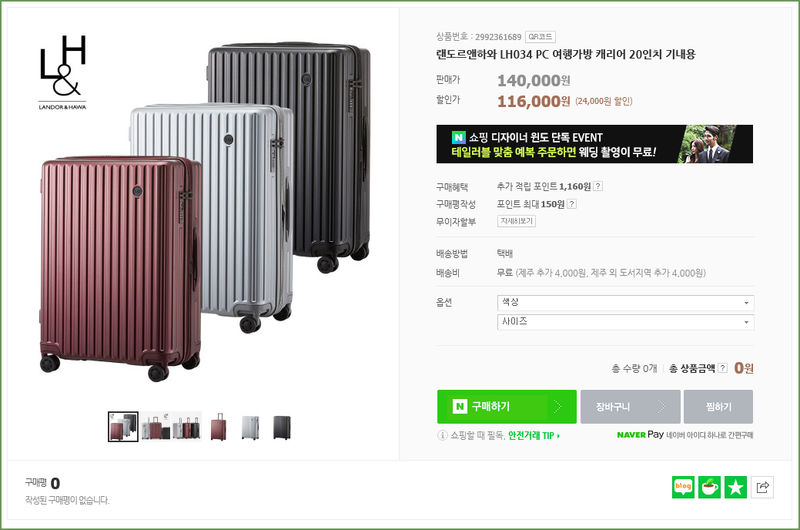
Task: Select the silver suitcase thumbnail
Action: pos(250,426)
